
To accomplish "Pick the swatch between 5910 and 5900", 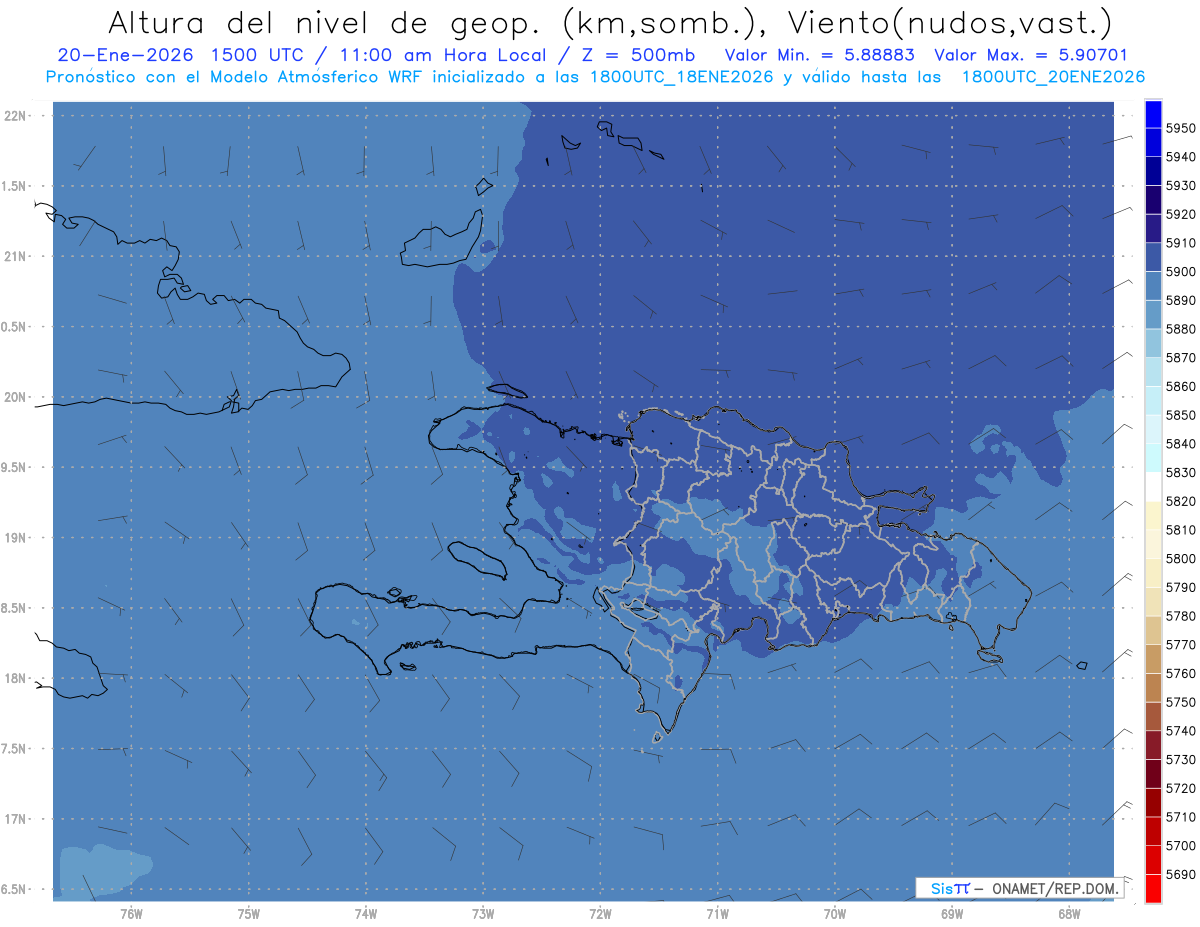I will [x=1153, y=257].
